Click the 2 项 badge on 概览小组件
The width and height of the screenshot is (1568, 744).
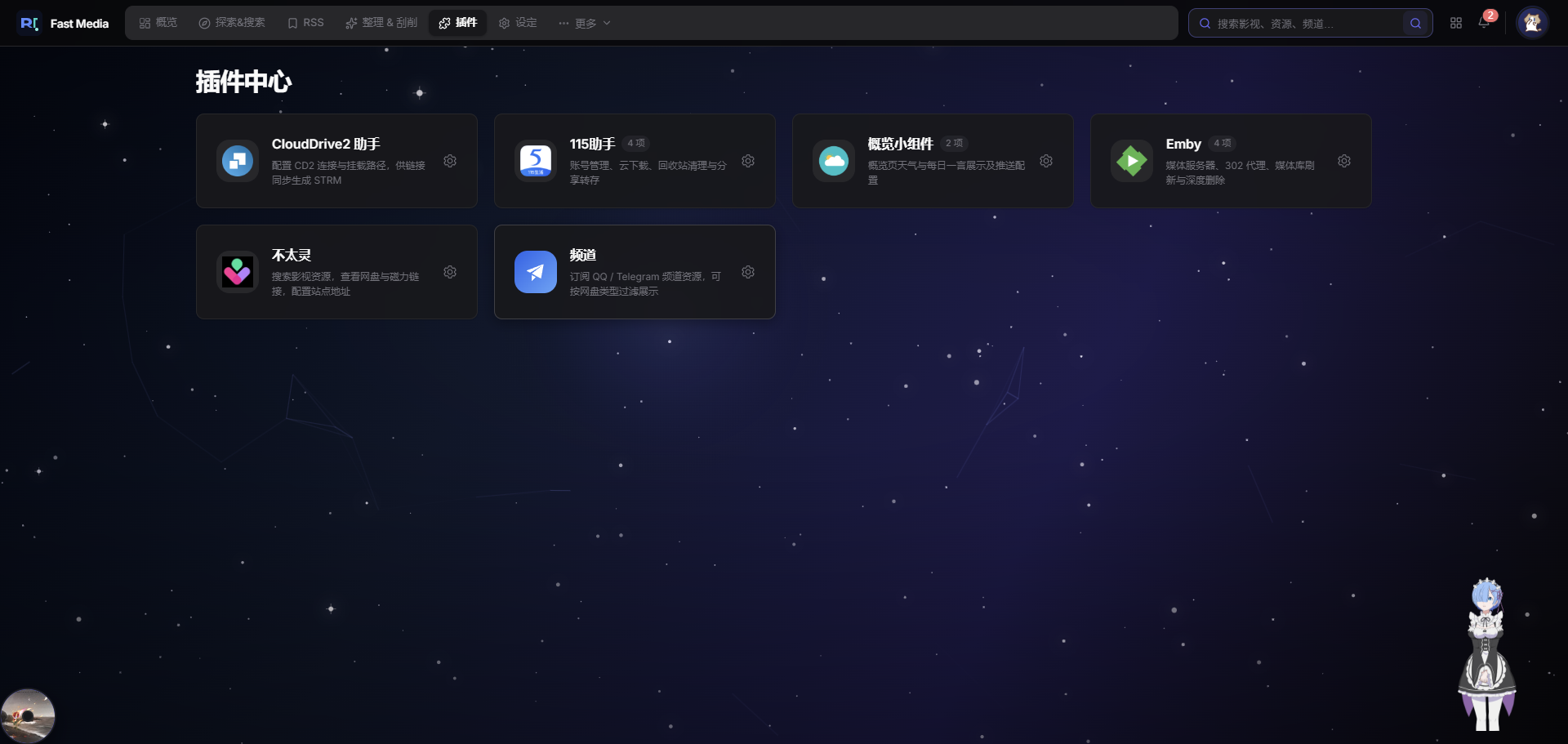click(954, 143)
